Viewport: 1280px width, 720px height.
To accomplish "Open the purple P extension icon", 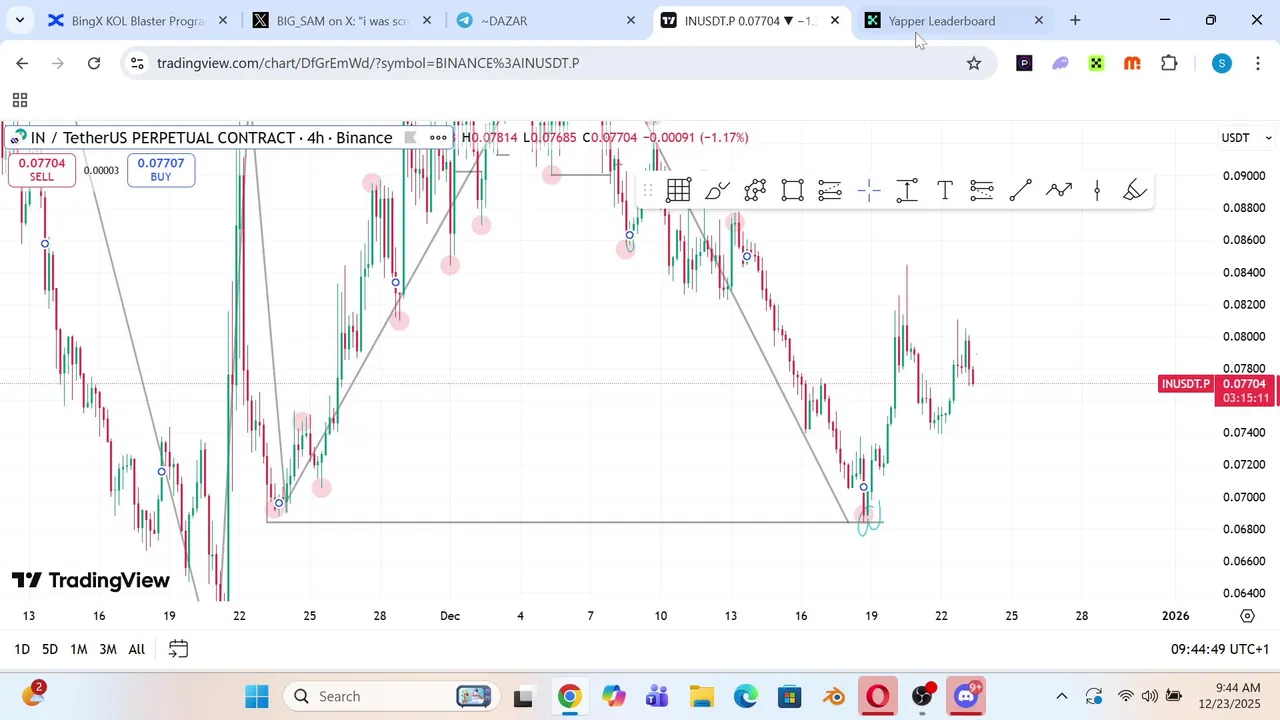I will (1024, 63).
